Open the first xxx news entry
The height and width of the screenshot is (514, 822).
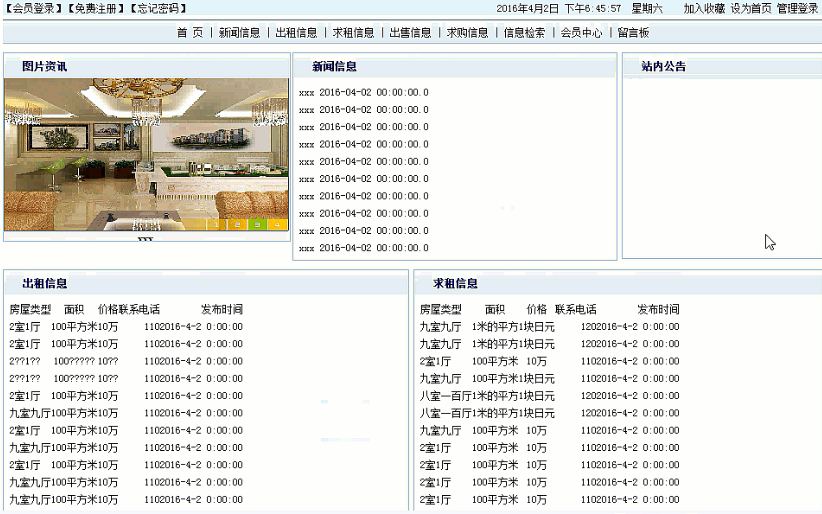(364, 93)
